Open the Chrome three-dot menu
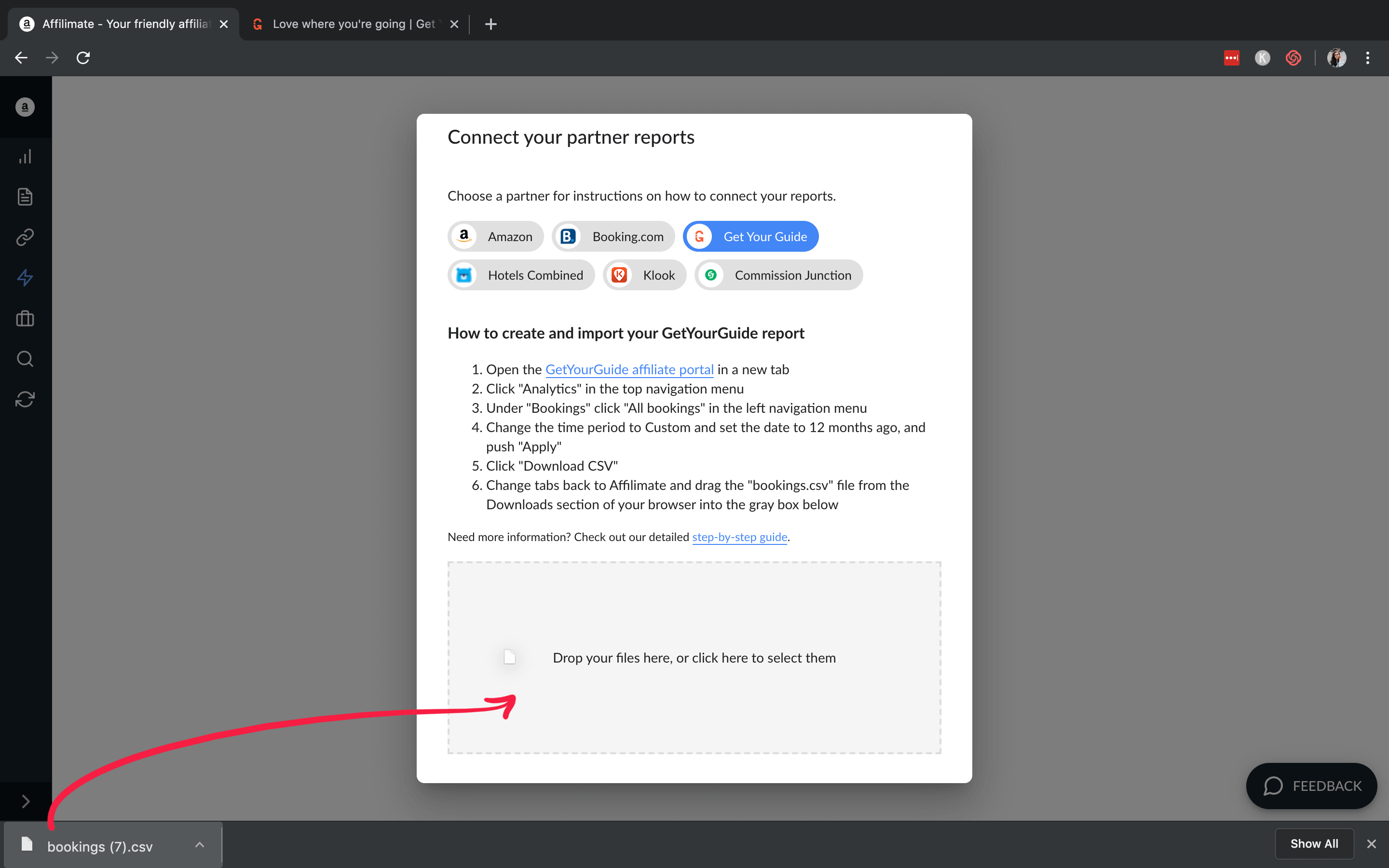The height and width of the screenshot is (868, 1389). click(x=1368, y=57)
